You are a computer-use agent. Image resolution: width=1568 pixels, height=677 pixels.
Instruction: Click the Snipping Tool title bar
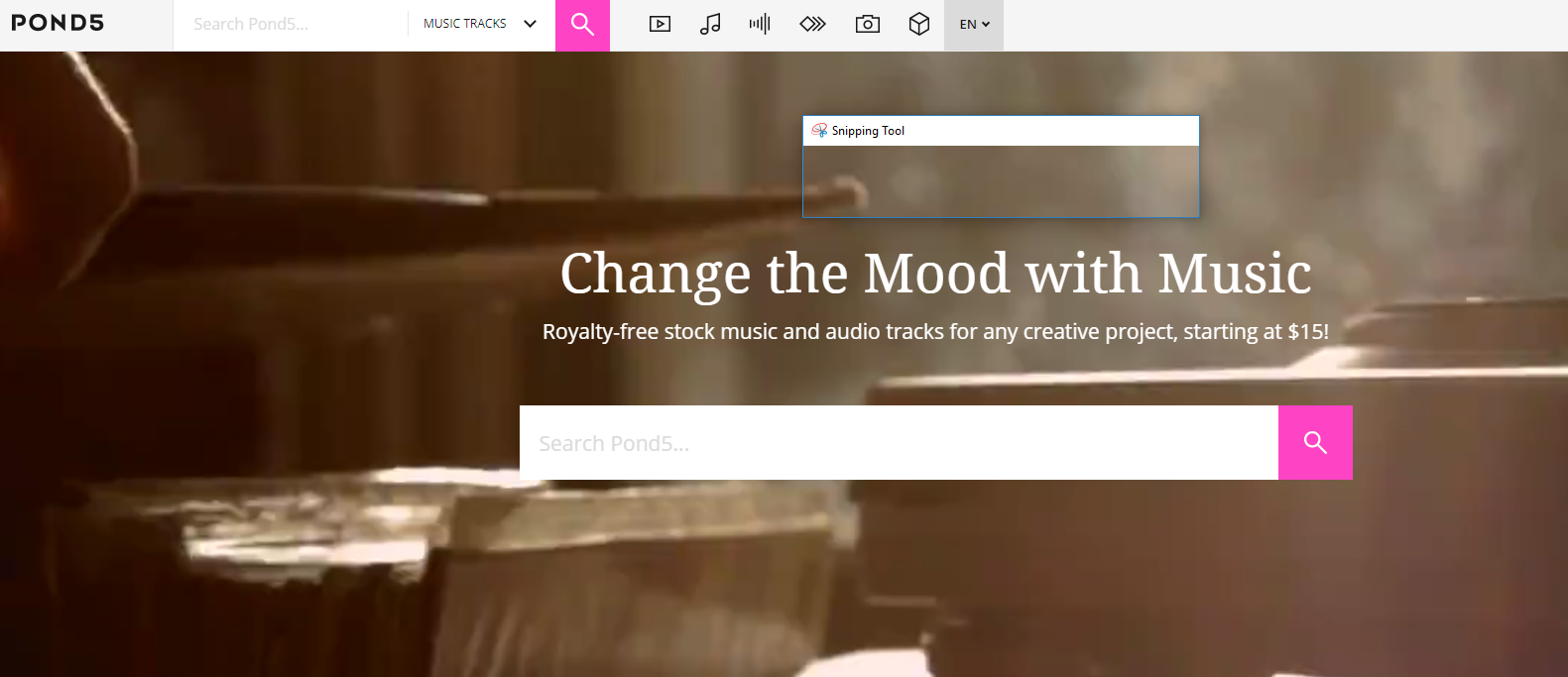click(x=1001, y=131)
